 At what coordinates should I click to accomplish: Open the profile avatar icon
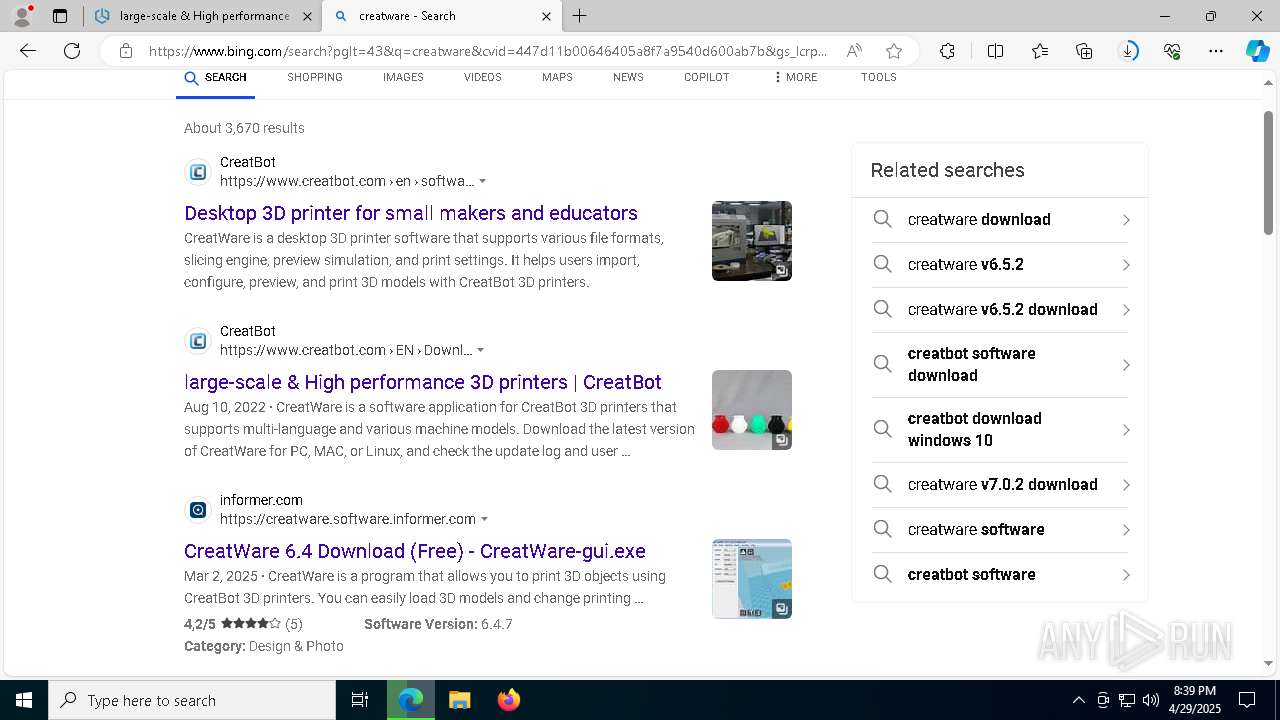click(x=21, y=16)
